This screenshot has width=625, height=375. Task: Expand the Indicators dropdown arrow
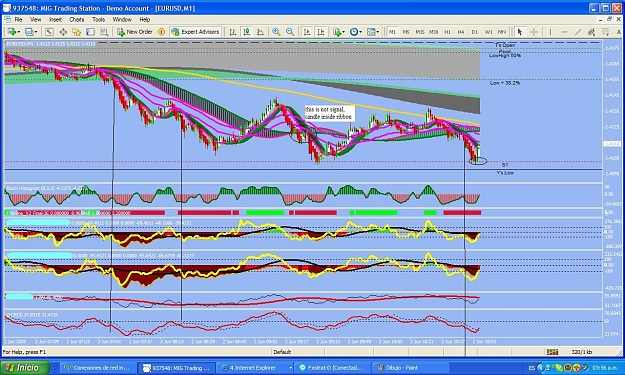pyautogui.click(x=343, y=32)
